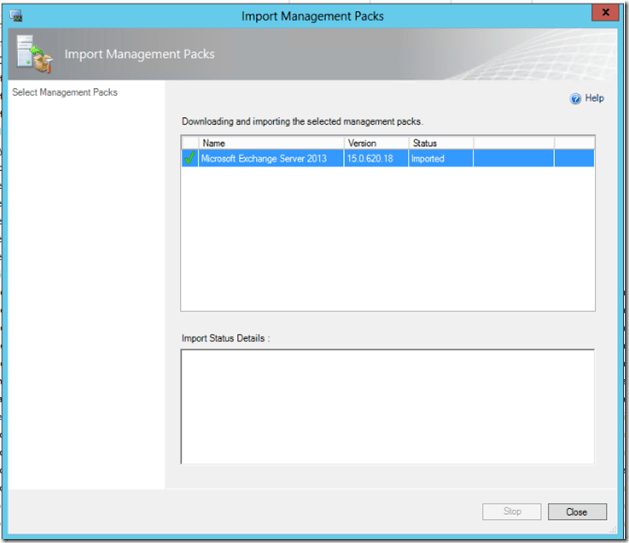Click the blue Help question mark icon
Screen dimensions: 629x543
coord(575,99)
